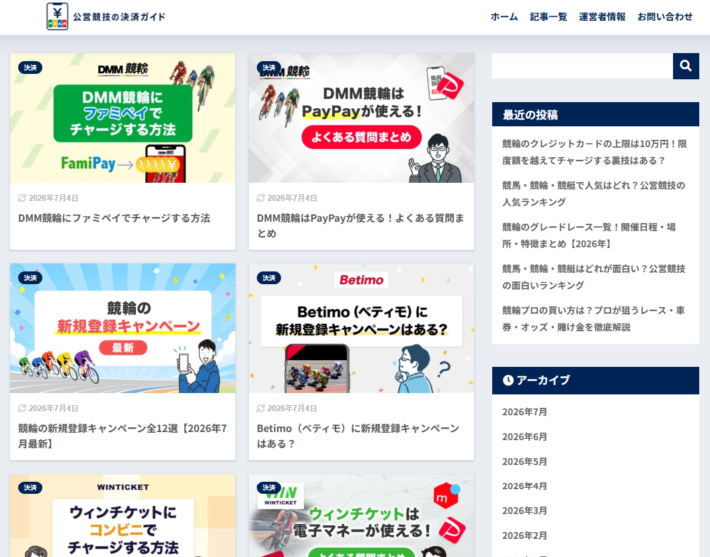Open the 2026年5月 archive
The height and width of the screenshot is (557, 710).
[x=524, y=462]
